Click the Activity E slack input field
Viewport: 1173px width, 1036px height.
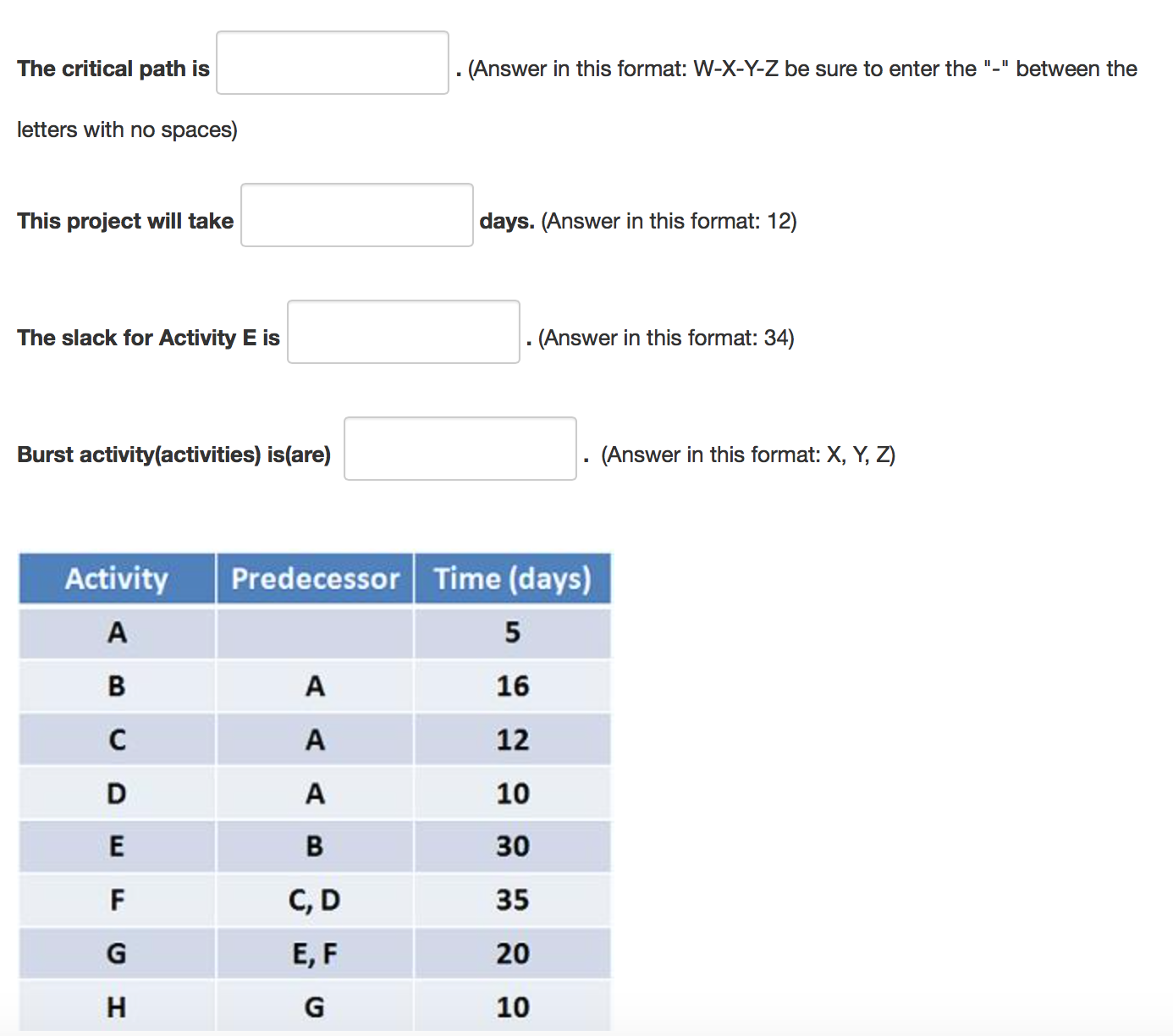pyautogui.click(x=403, y=332)
